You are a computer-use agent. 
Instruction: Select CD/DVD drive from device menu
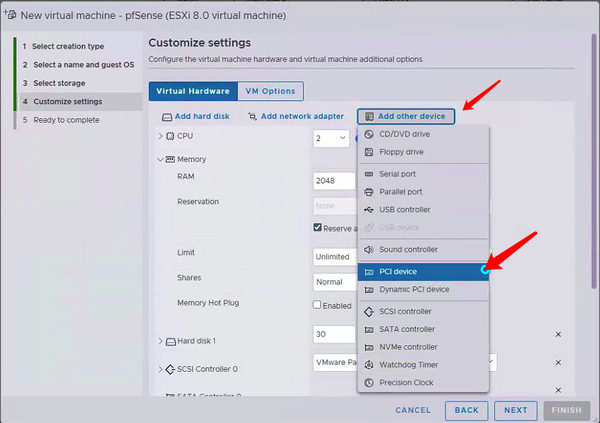click(404, 134)
